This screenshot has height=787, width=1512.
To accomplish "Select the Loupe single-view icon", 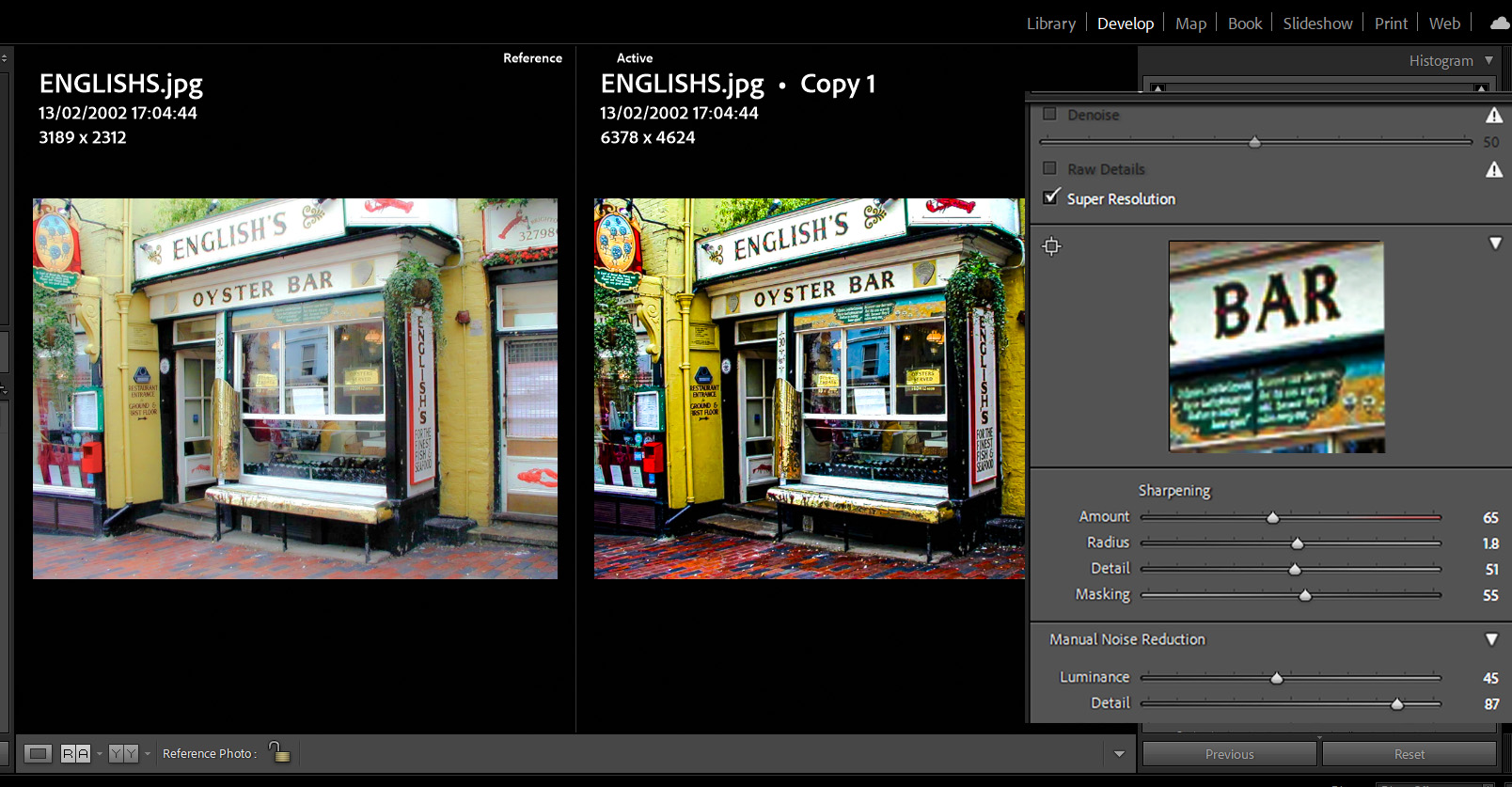I will coord(38,753).
